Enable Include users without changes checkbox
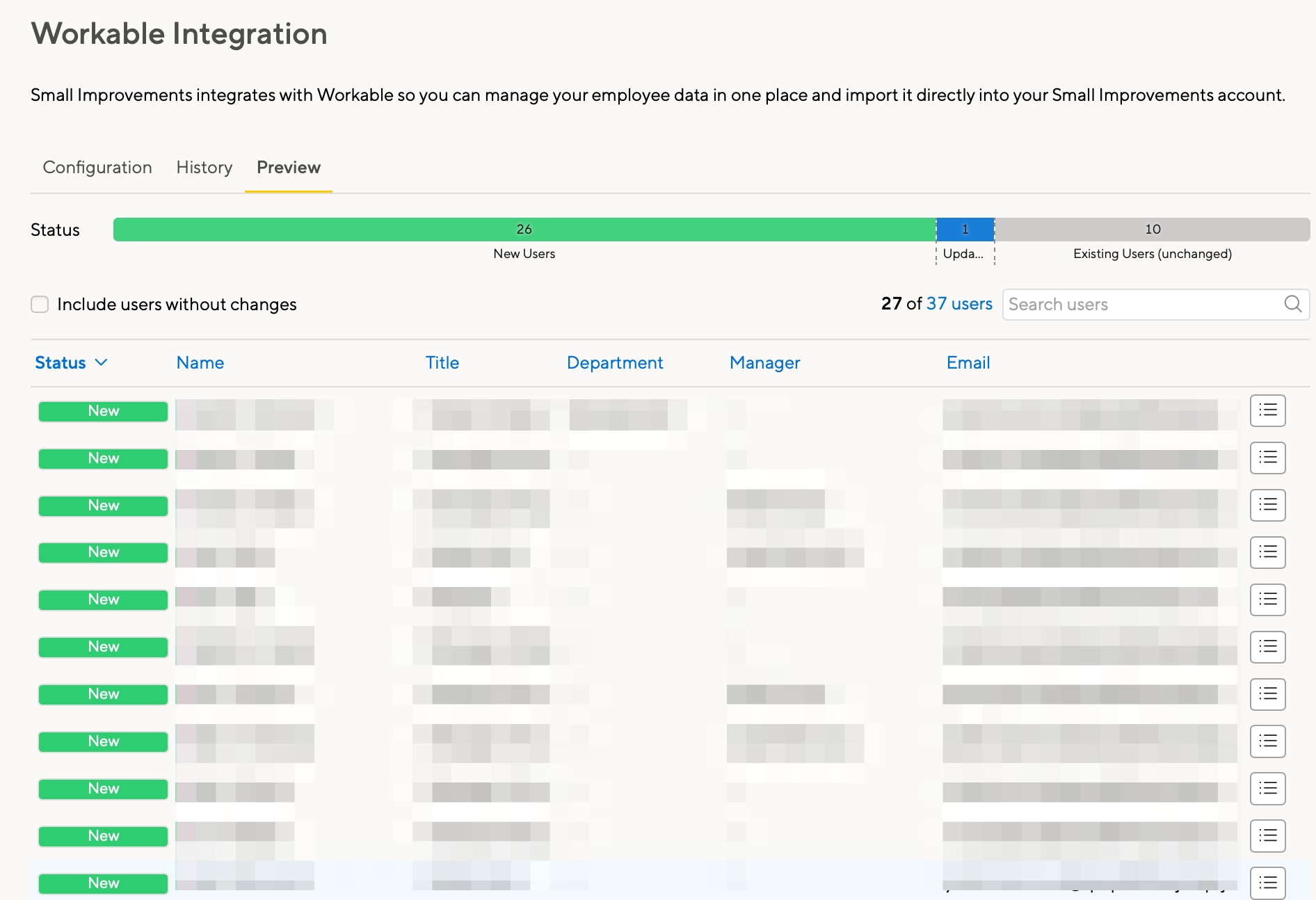The height and width of the screenshot is (900, 1316). [40, 305]
